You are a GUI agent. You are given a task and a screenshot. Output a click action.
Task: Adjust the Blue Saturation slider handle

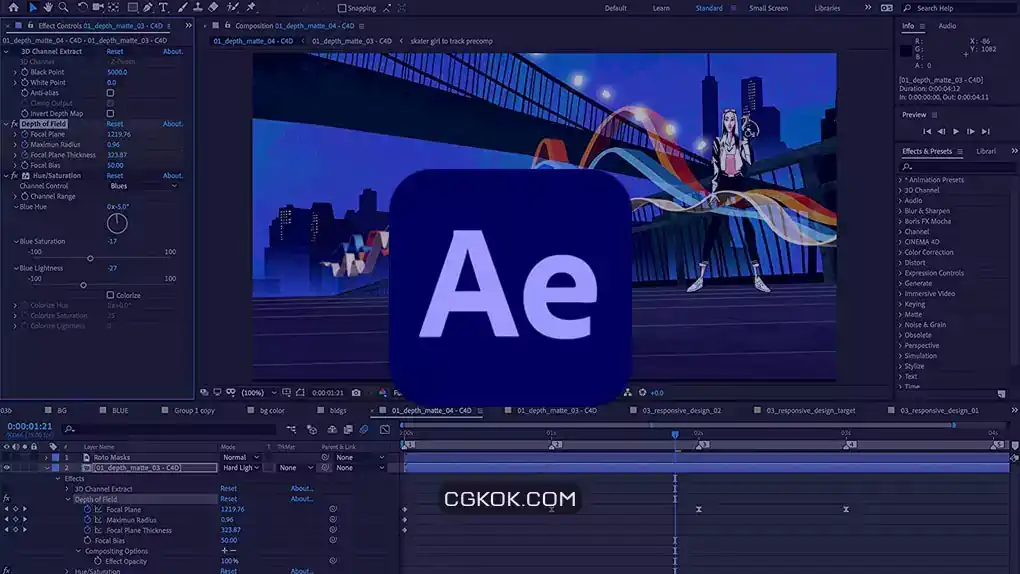coord(90,258)
